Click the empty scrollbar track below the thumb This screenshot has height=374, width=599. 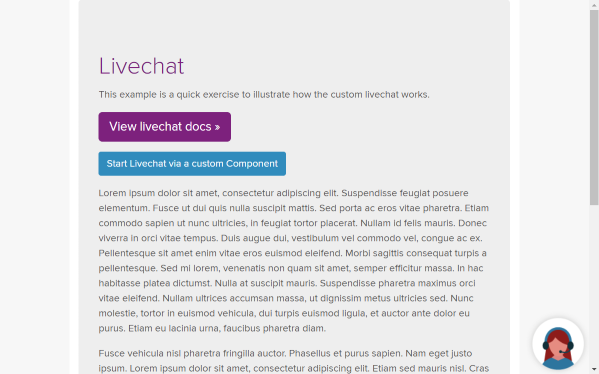594,285
